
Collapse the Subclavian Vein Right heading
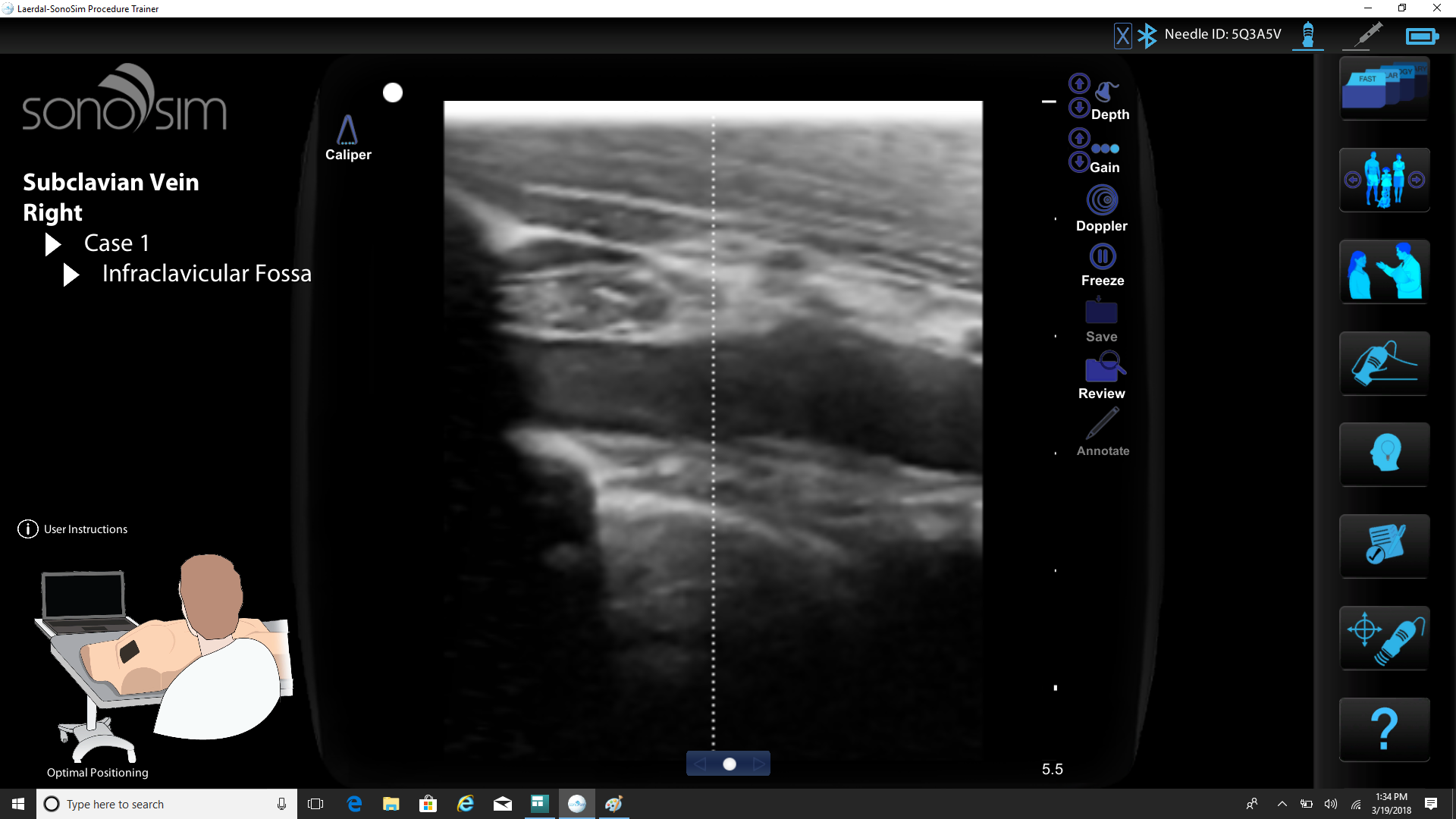(111, 196)
